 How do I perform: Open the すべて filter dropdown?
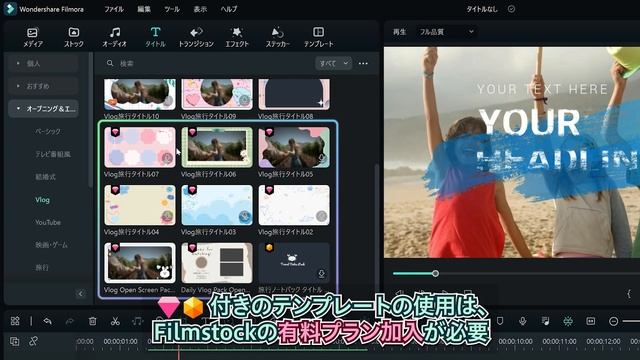[333, 63]
